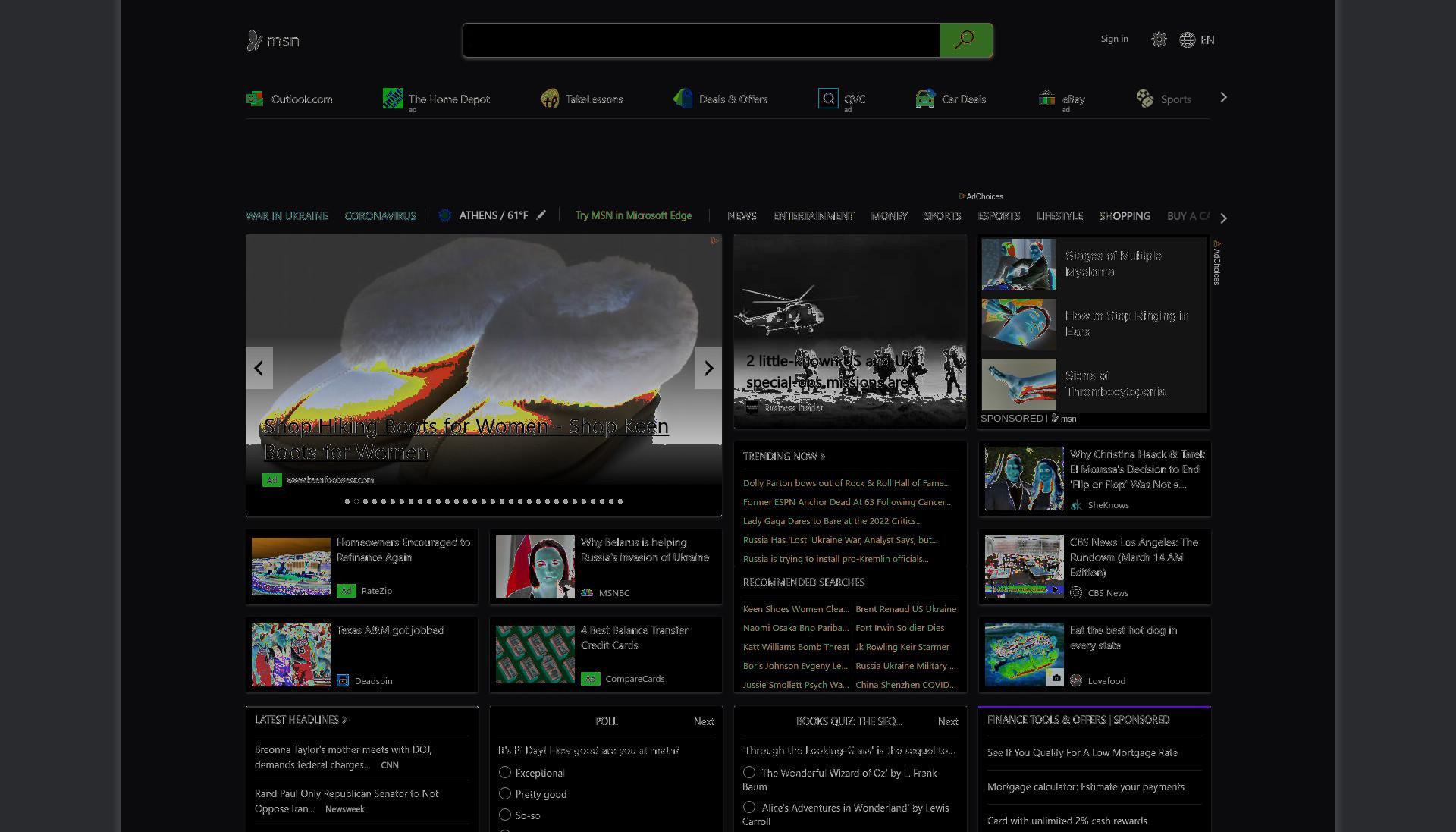
Task: Open Brent Renaud US Ukraine search
Action: tap(906, 608)
